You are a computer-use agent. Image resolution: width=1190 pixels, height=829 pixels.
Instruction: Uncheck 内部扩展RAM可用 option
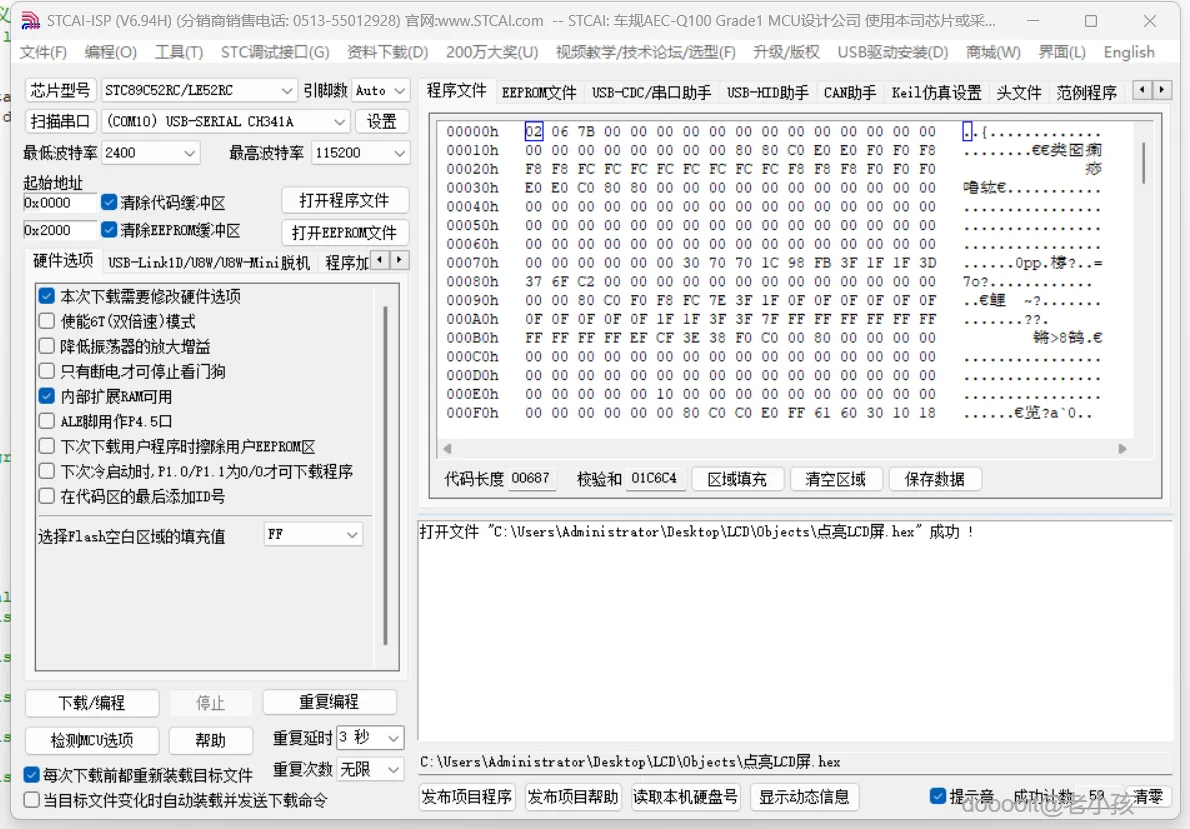47,396
